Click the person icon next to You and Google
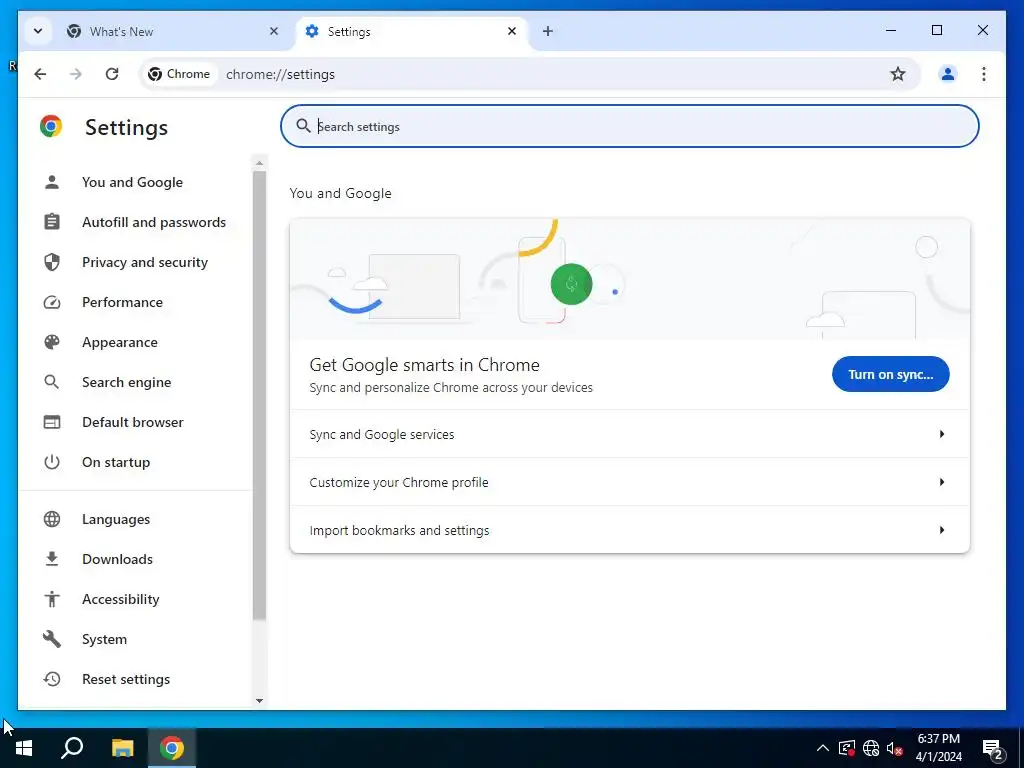 52,182
